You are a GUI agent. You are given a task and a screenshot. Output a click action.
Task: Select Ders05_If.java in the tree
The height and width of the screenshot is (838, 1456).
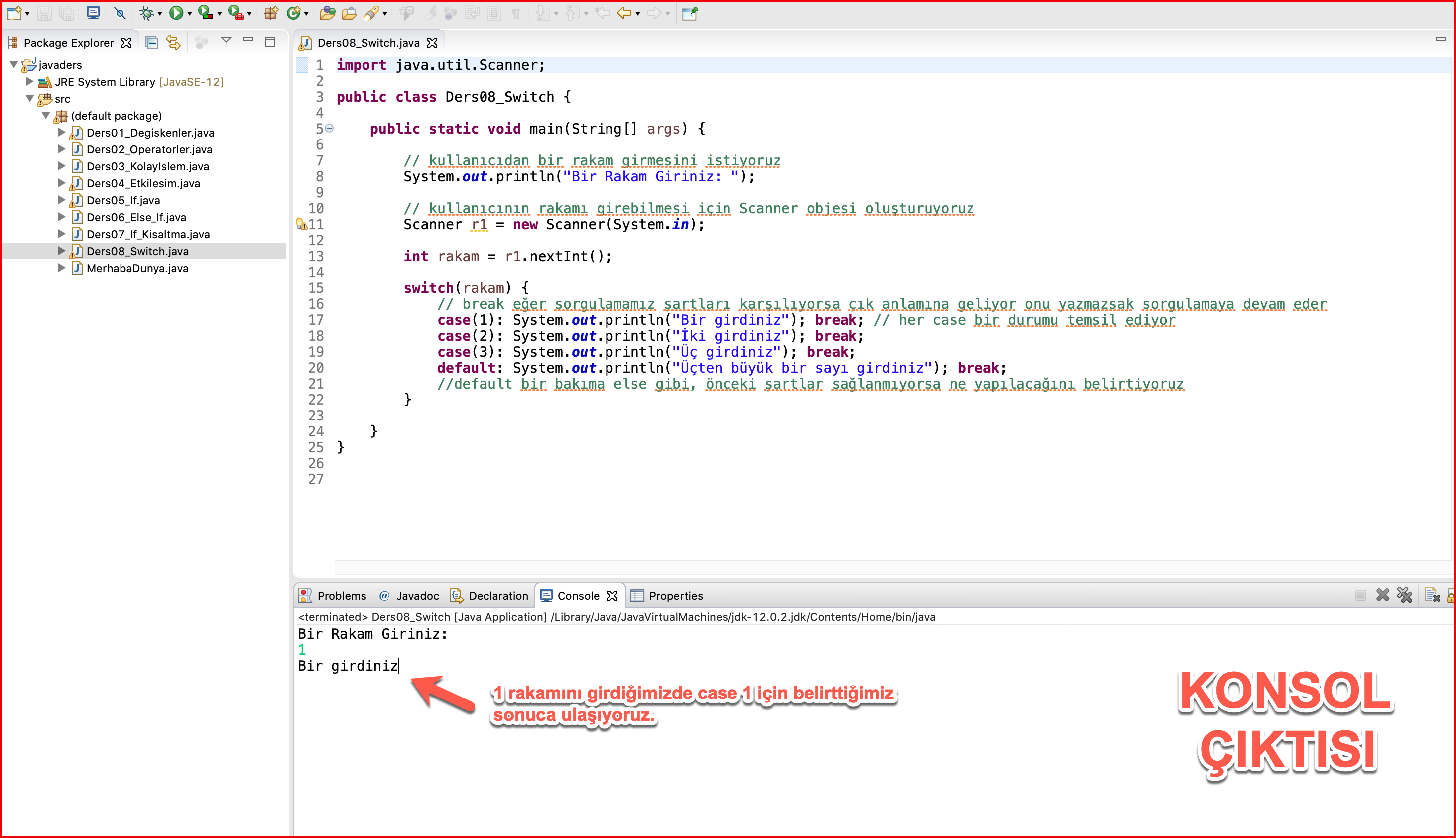point(123,200)
